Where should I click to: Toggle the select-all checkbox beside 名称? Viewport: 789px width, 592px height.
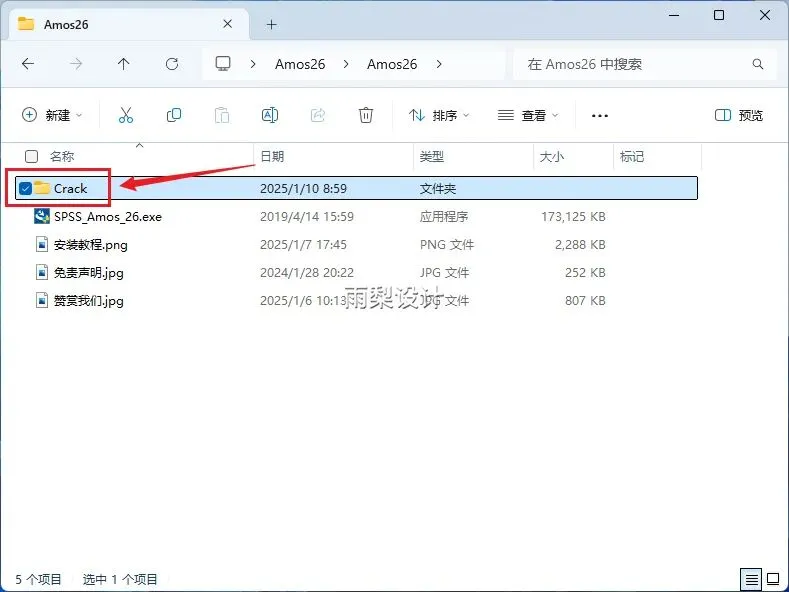click(x=32, y=157)
